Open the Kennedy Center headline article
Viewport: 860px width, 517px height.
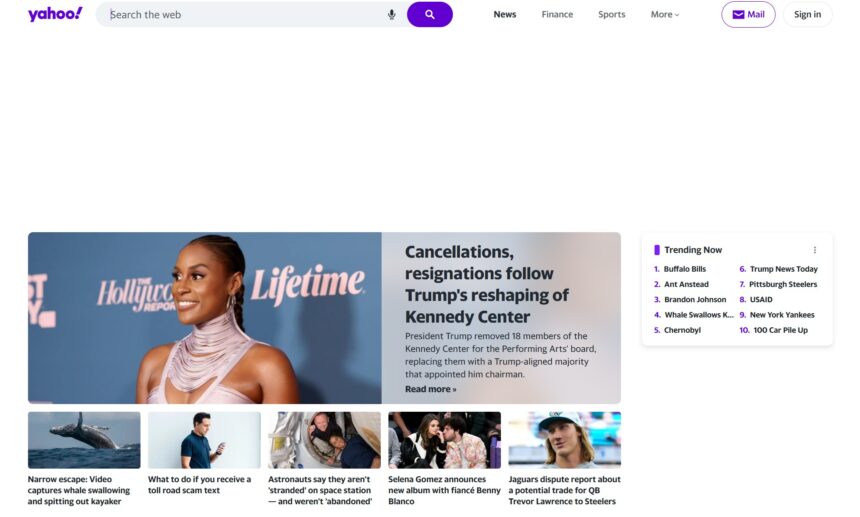click(487, 284)
